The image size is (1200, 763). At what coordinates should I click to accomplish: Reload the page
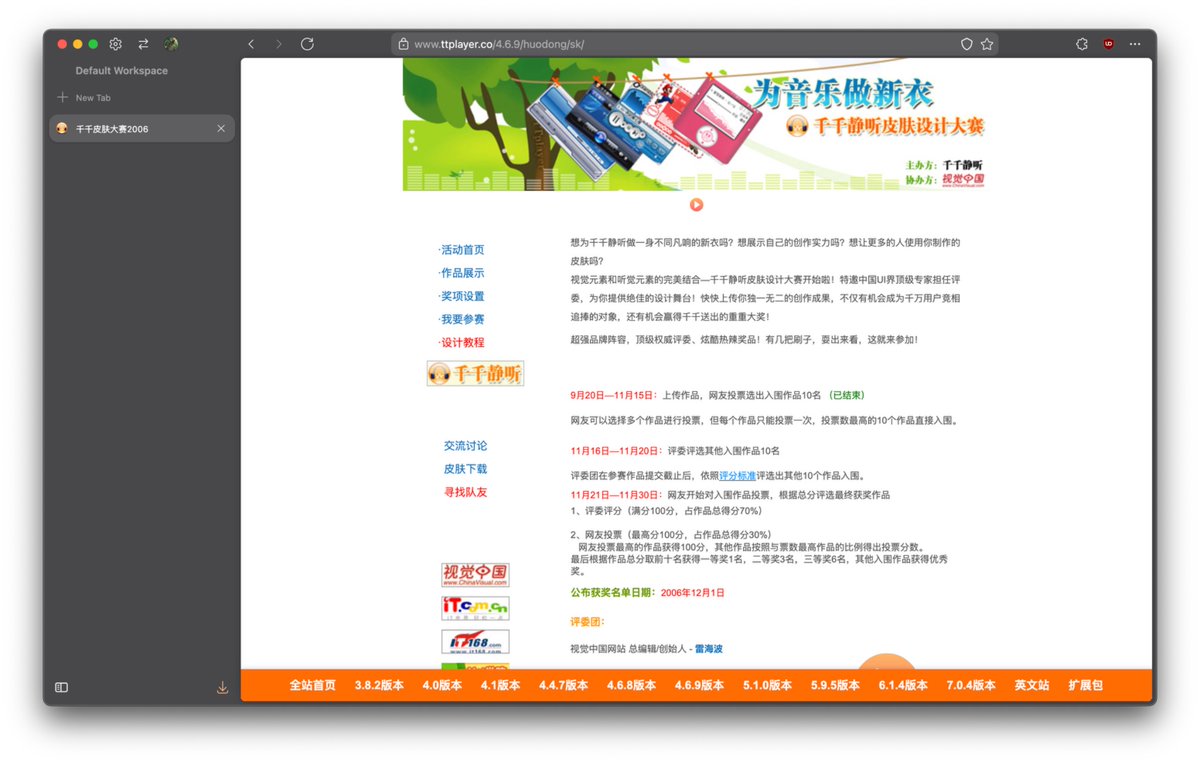[x=307, y=44]
